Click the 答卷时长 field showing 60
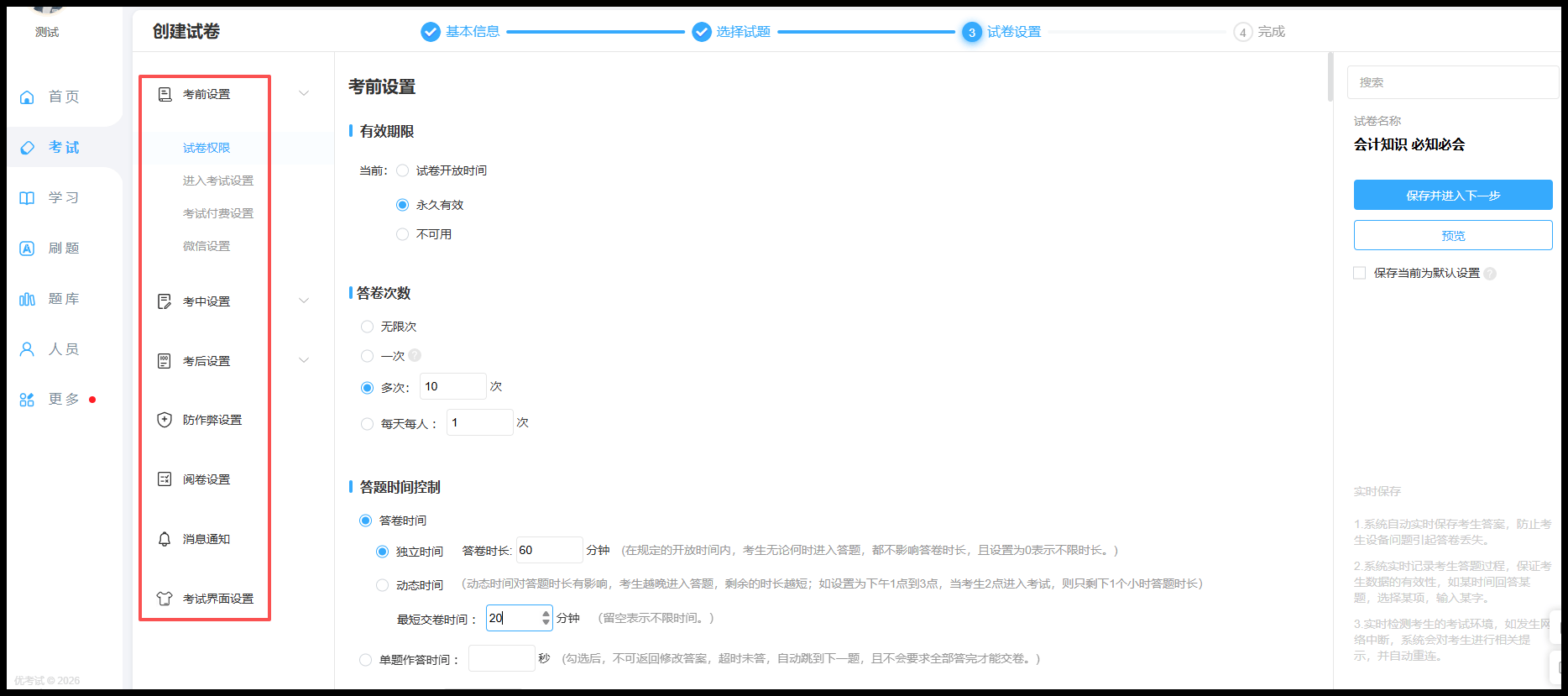The image size is (1568, 696). pyautogui.click(x=550, y=550)
